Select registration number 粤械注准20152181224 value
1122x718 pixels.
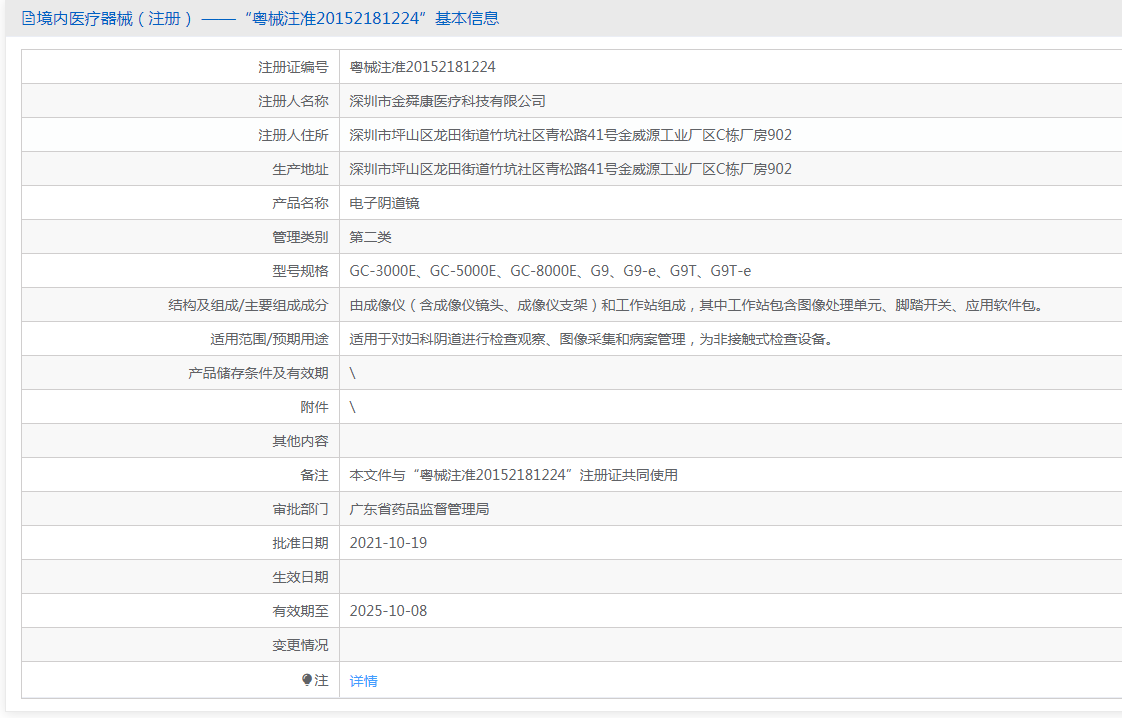(422, 67)
